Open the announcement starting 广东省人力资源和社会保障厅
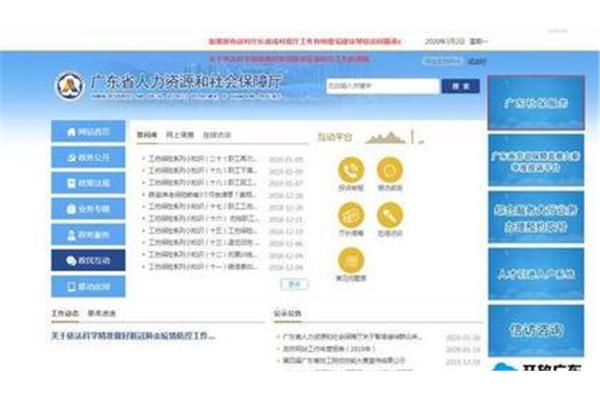The image size is (600, 400). click(x=352, y=337)
